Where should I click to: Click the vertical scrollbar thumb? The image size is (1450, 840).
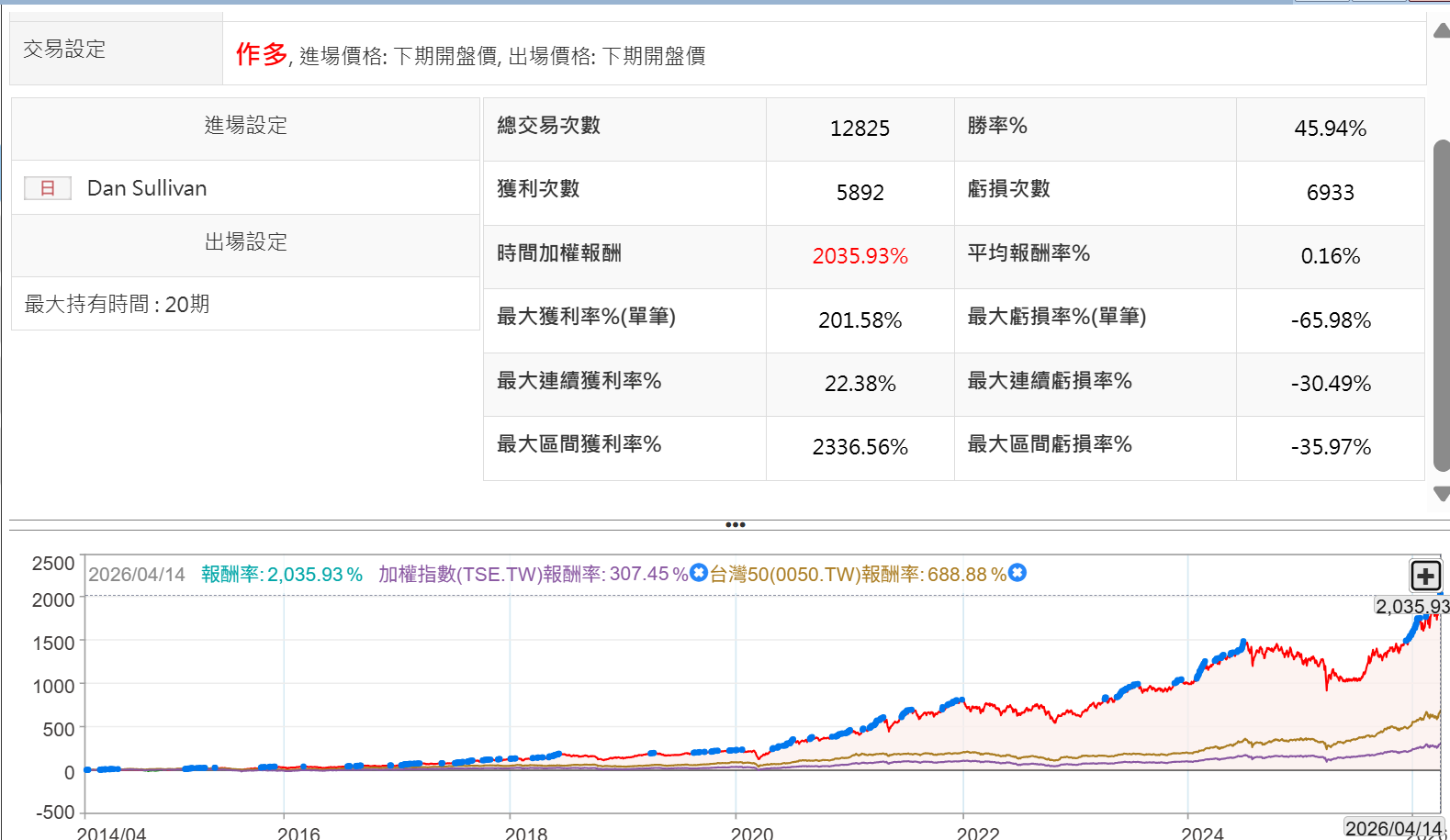point(1441,303)
